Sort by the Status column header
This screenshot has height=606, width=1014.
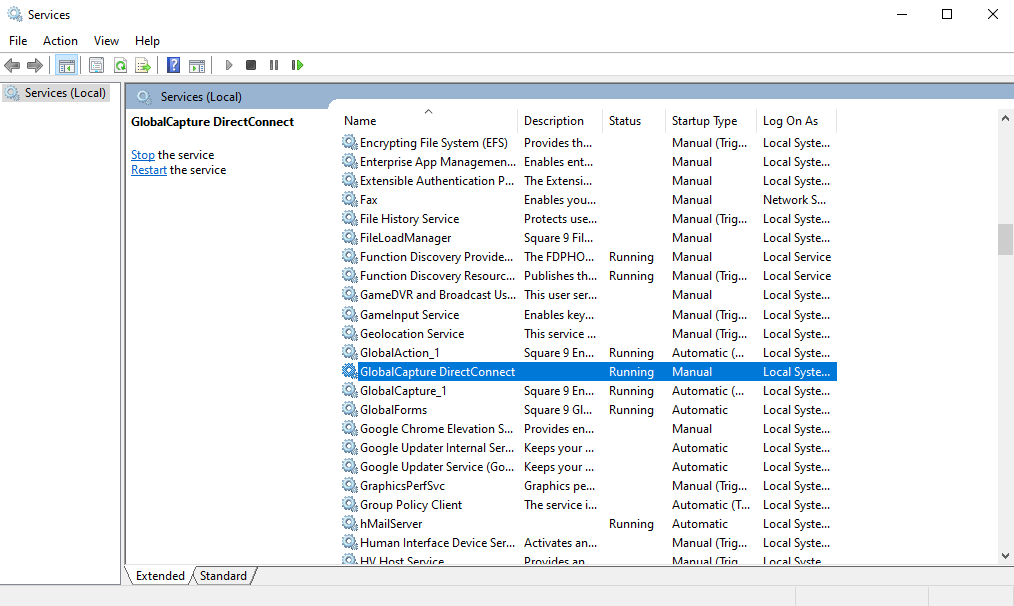click(625, 121)
